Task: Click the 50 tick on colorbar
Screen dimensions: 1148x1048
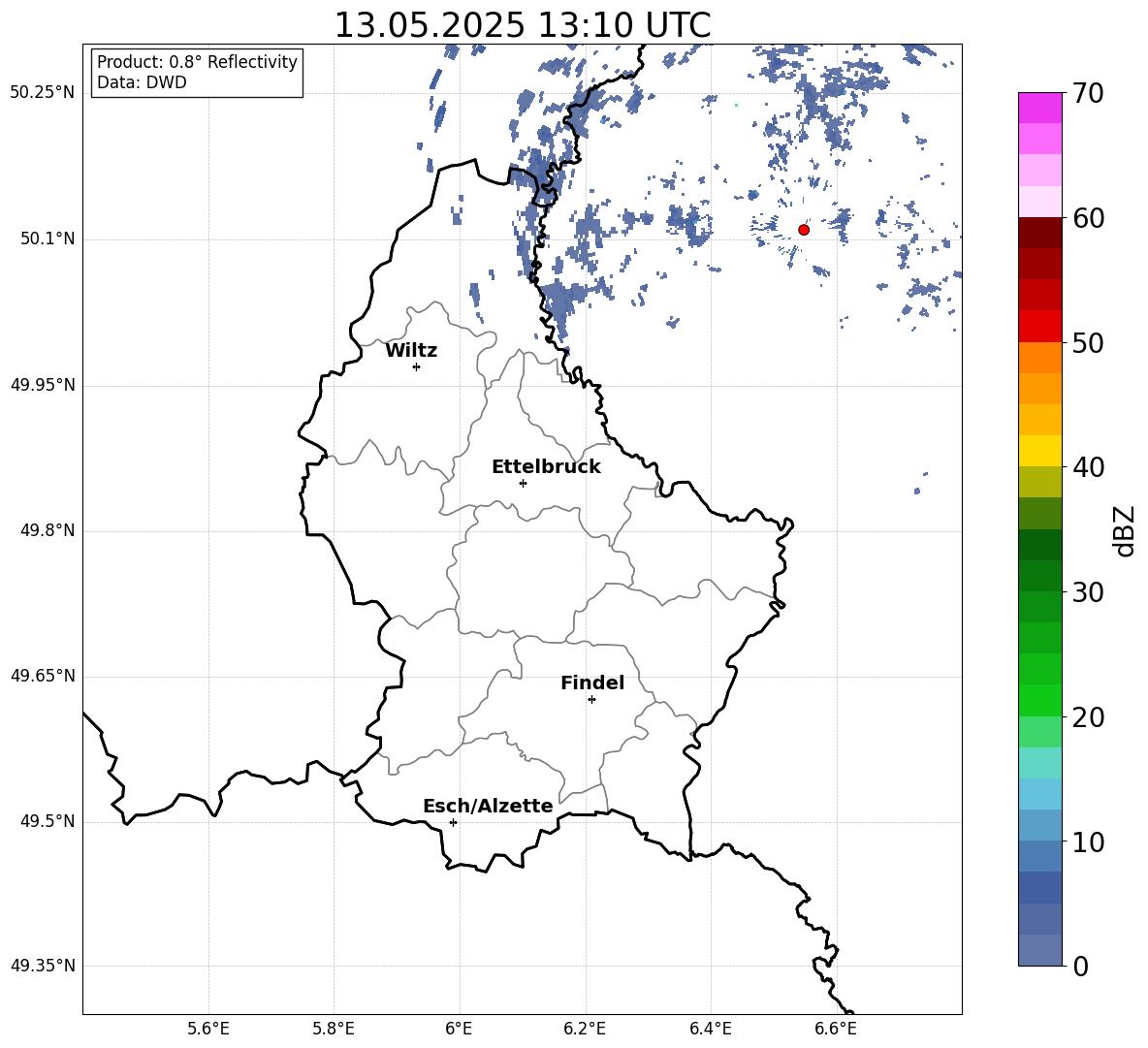Action: click(1087, 343)
